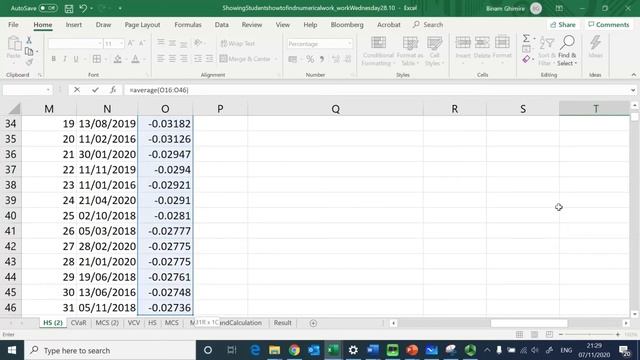Viewport: 640px width, 360px height.
Task: Click Increase Font Size icon
Action: (x=131, y=43)
